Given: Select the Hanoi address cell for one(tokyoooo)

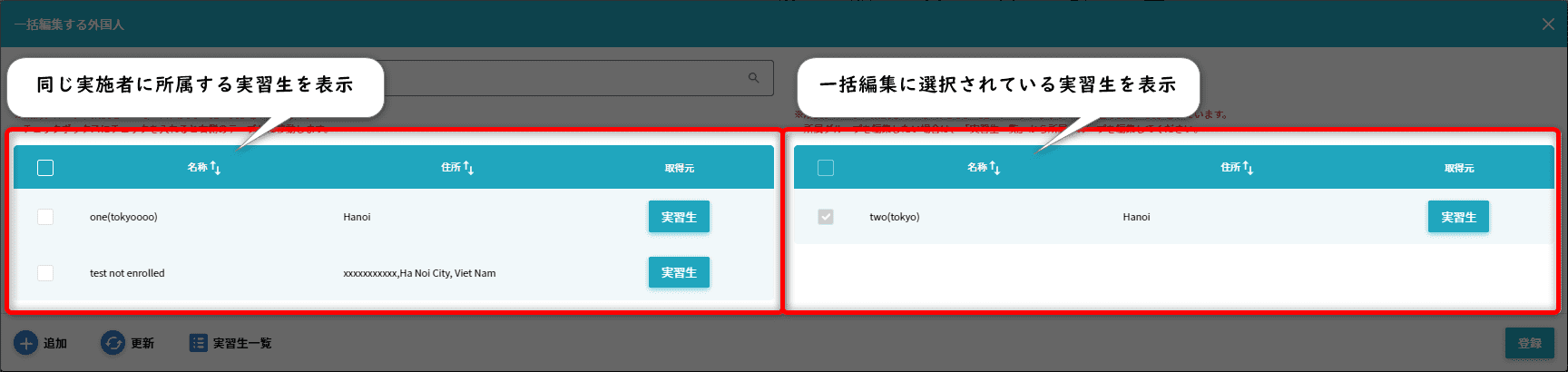Looking at the screenshot, I should click(357, 217).
